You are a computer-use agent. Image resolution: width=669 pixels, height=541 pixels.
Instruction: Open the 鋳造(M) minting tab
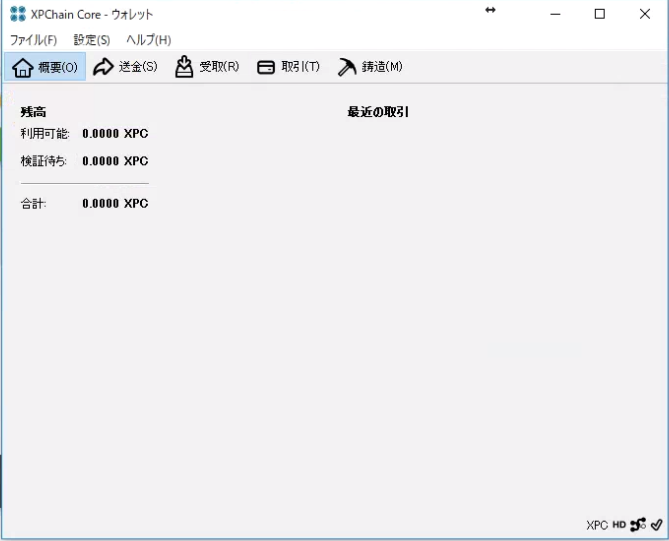click(x=369, y=67)
